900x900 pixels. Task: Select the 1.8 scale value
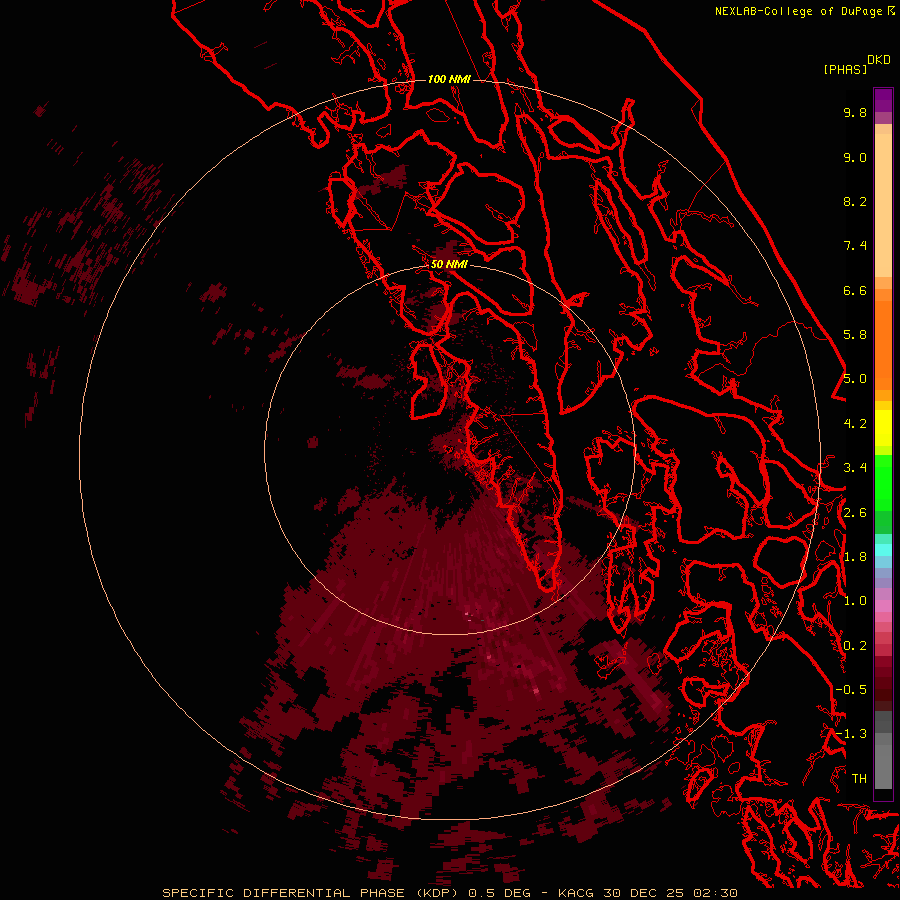coord(855,557)
